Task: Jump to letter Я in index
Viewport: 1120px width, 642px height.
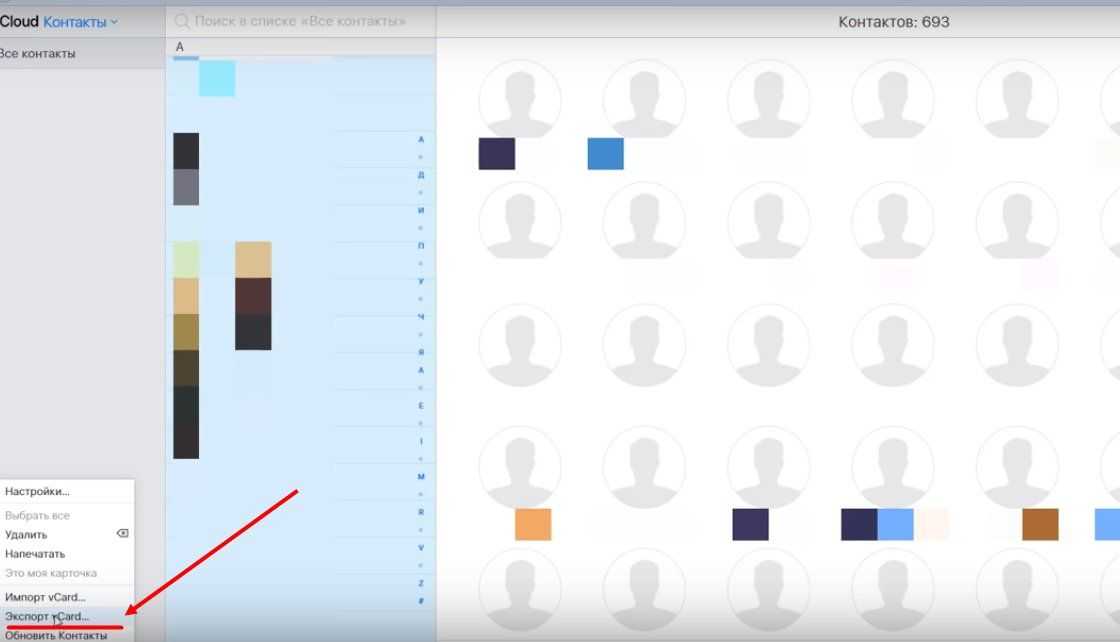Action: point(421,352)
